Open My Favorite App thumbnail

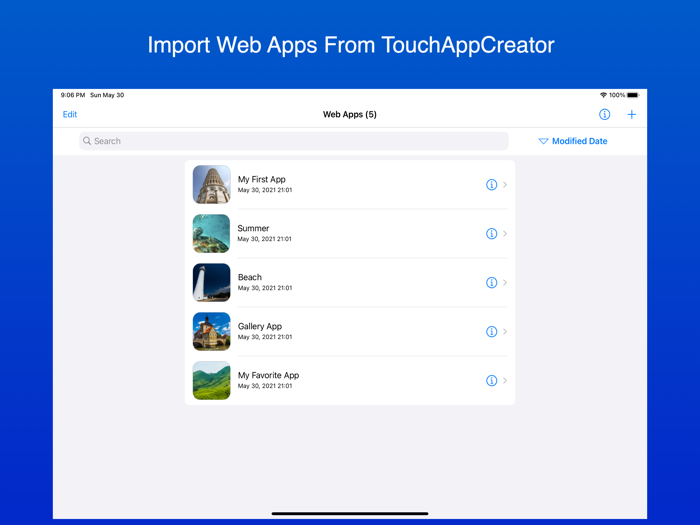click(212, 380)
